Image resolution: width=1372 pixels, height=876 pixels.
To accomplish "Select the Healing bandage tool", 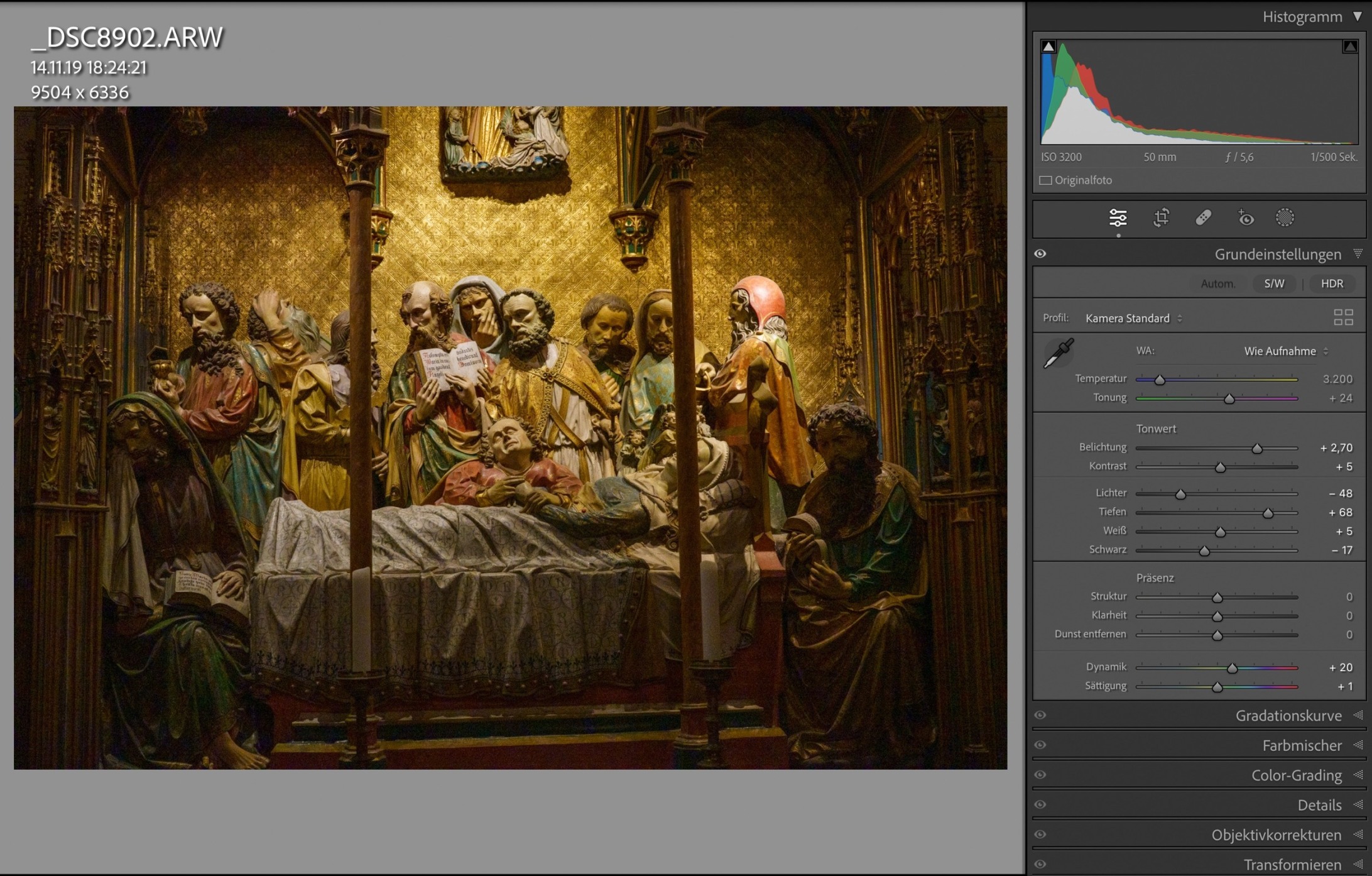I will tap(1202, 217).
